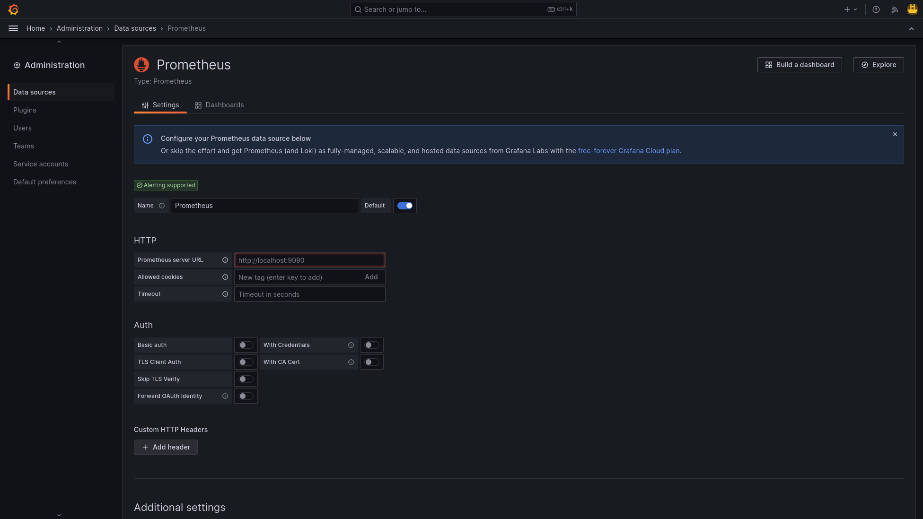Open the free forever Grafana Cloud plan link
Screen dimensions: 923x519
[629, 151]
